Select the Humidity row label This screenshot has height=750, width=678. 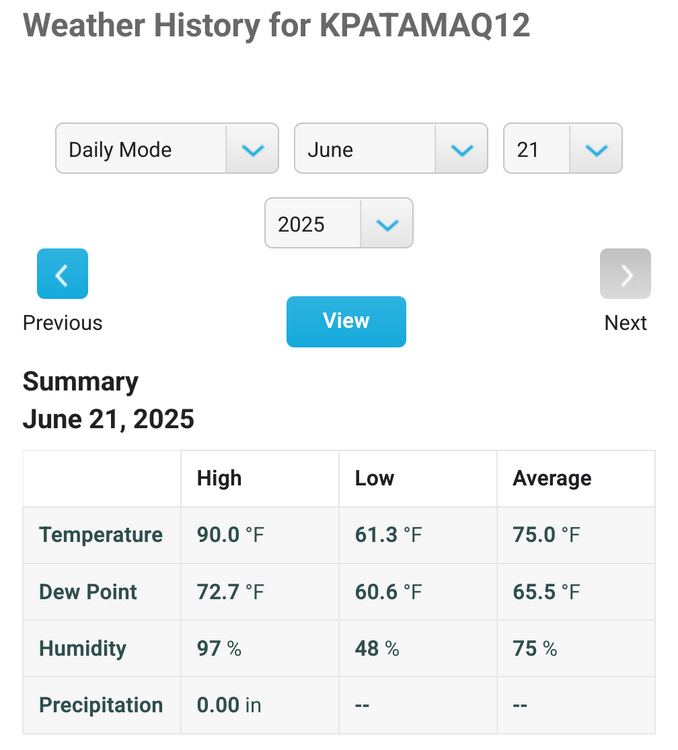(x=83, y=649)
